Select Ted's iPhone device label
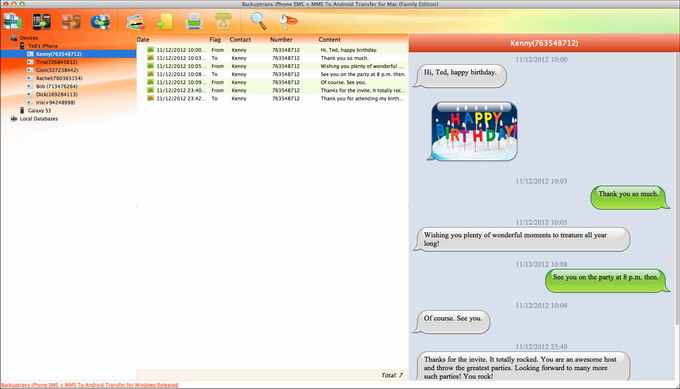 (x=42, y=46)
